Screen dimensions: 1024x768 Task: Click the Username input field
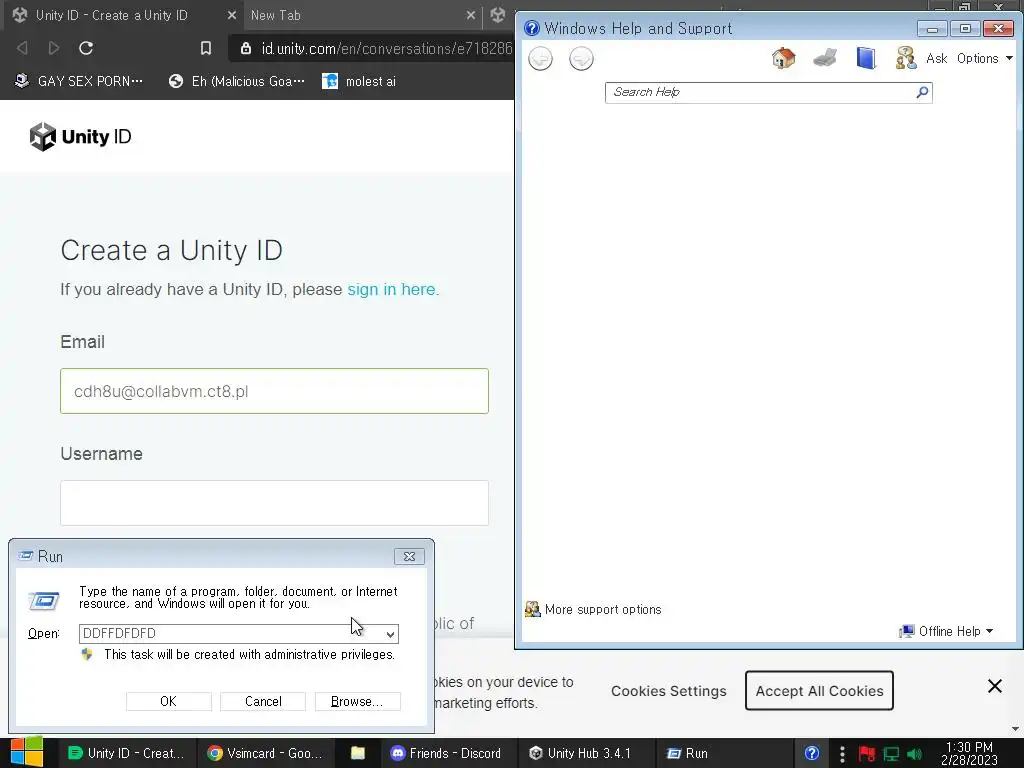(274, 503)
